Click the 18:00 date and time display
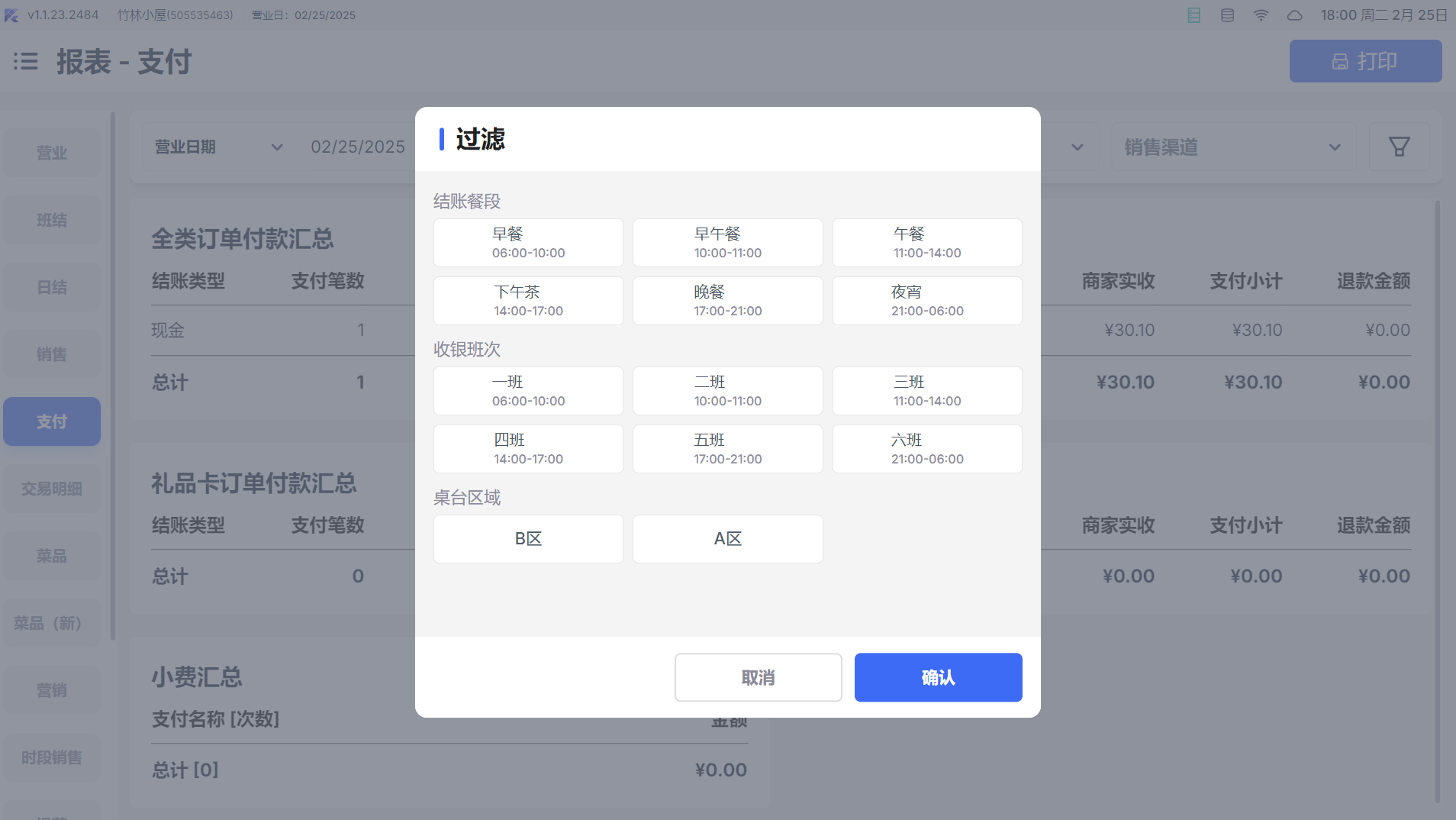The width and height of the screenshot is (1456, 820). click(1384, 15)
